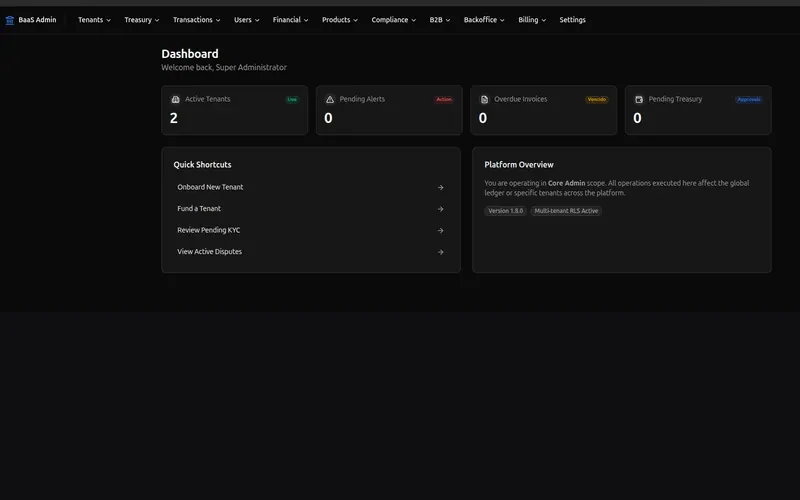The width and height of the screenshot is (800, 500).
Task: Click the Pending Treasury wallet icon
Action: pos(639,99)
